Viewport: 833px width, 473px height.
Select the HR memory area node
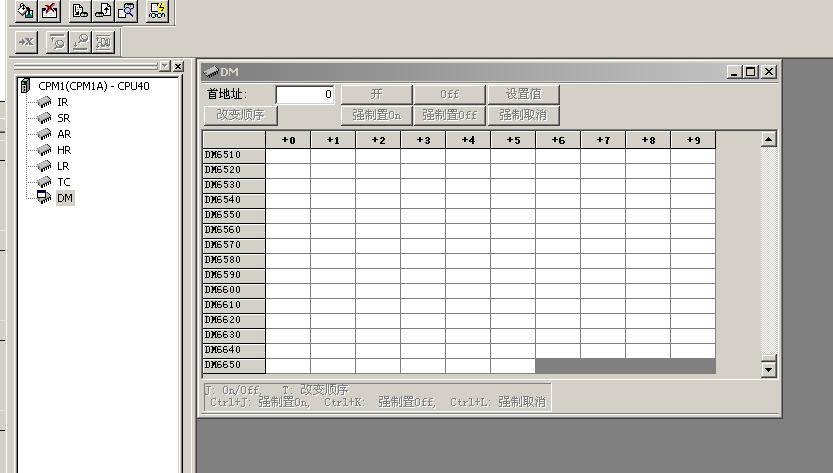coord(63,150)
